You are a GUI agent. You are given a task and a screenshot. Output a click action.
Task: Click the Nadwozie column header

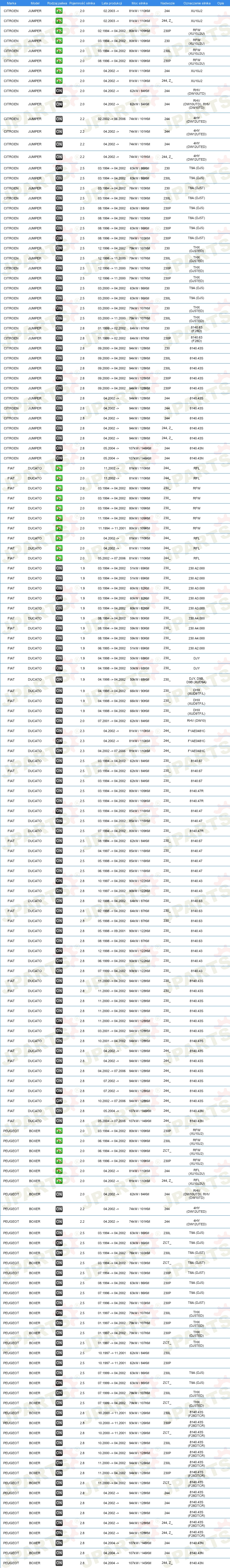(x=167, y=3)
